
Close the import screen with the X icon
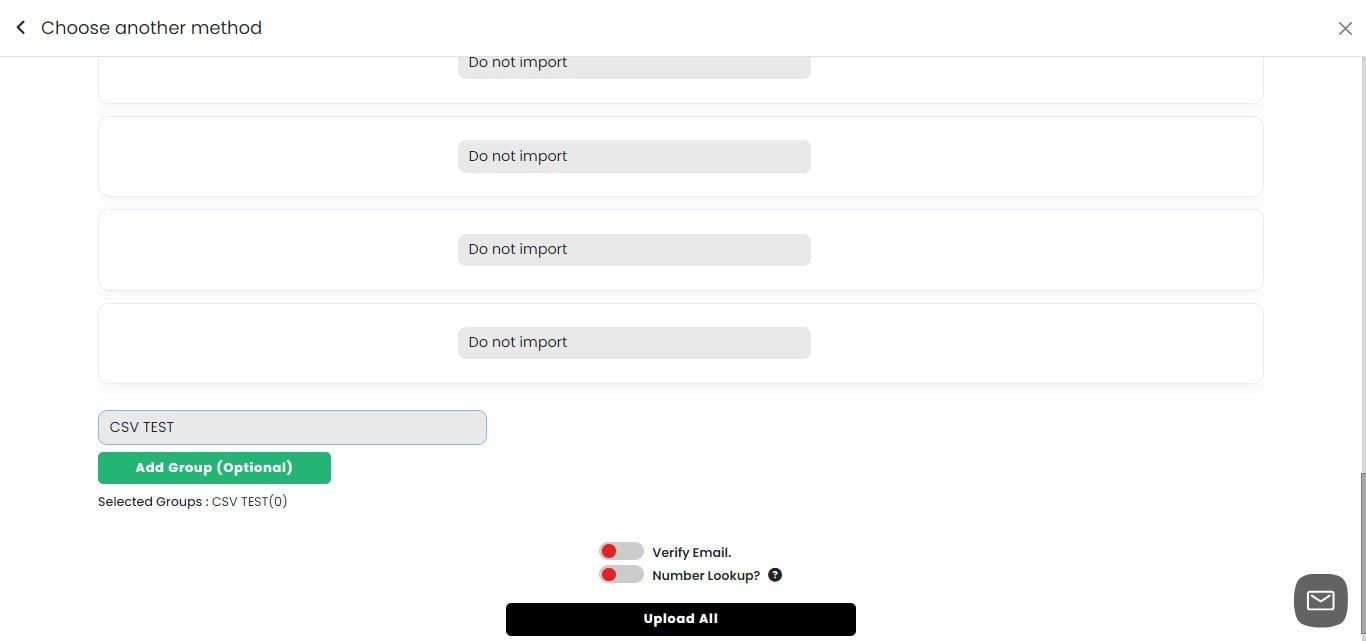pyautogui.click(x=1345, y=28)
